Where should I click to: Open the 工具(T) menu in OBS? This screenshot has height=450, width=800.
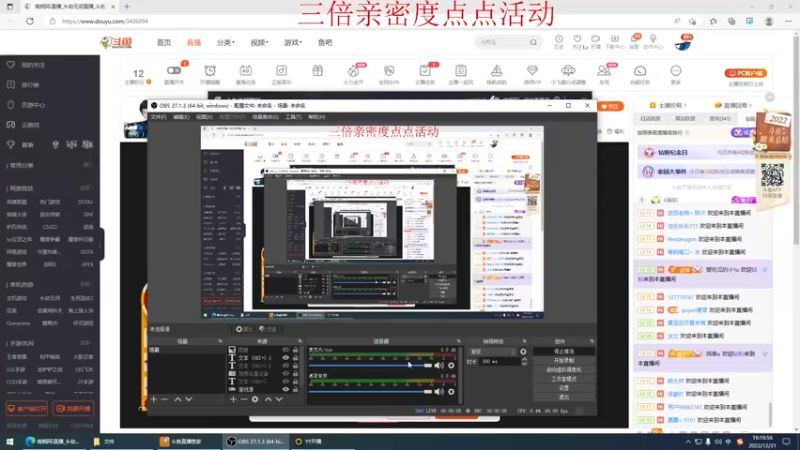[293, 117]
